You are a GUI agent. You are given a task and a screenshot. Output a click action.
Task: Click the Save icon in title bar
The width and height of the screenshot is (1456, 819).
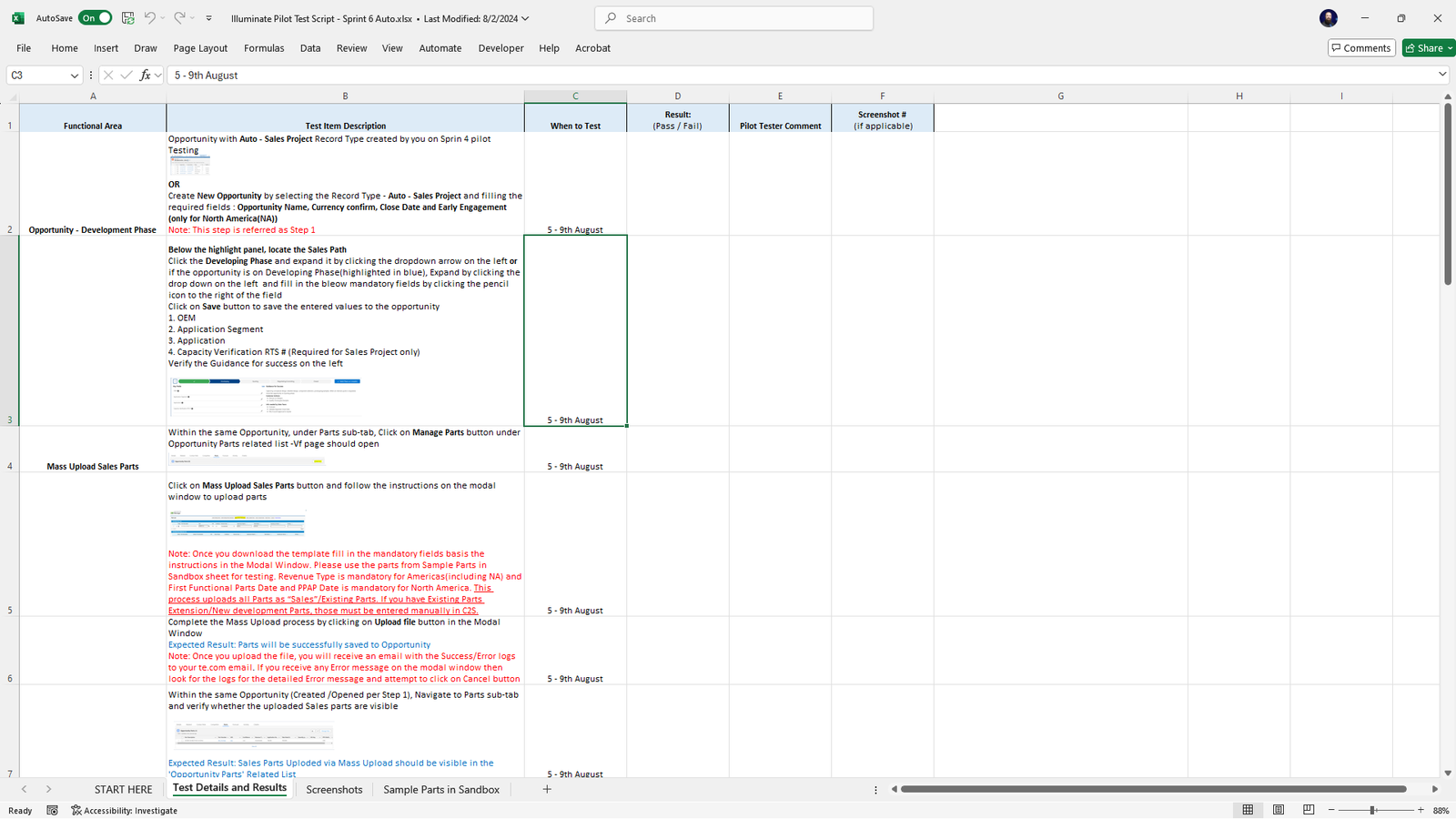coord(128,18)
